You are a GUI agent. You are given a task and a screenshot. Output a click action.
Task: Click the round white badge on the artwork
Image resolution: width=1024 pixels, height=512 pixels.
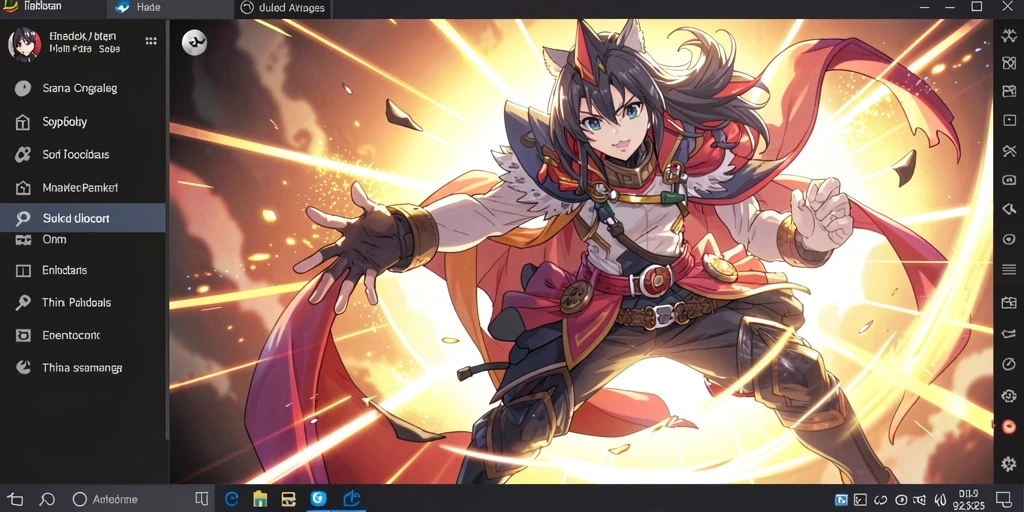pos(194,43)
